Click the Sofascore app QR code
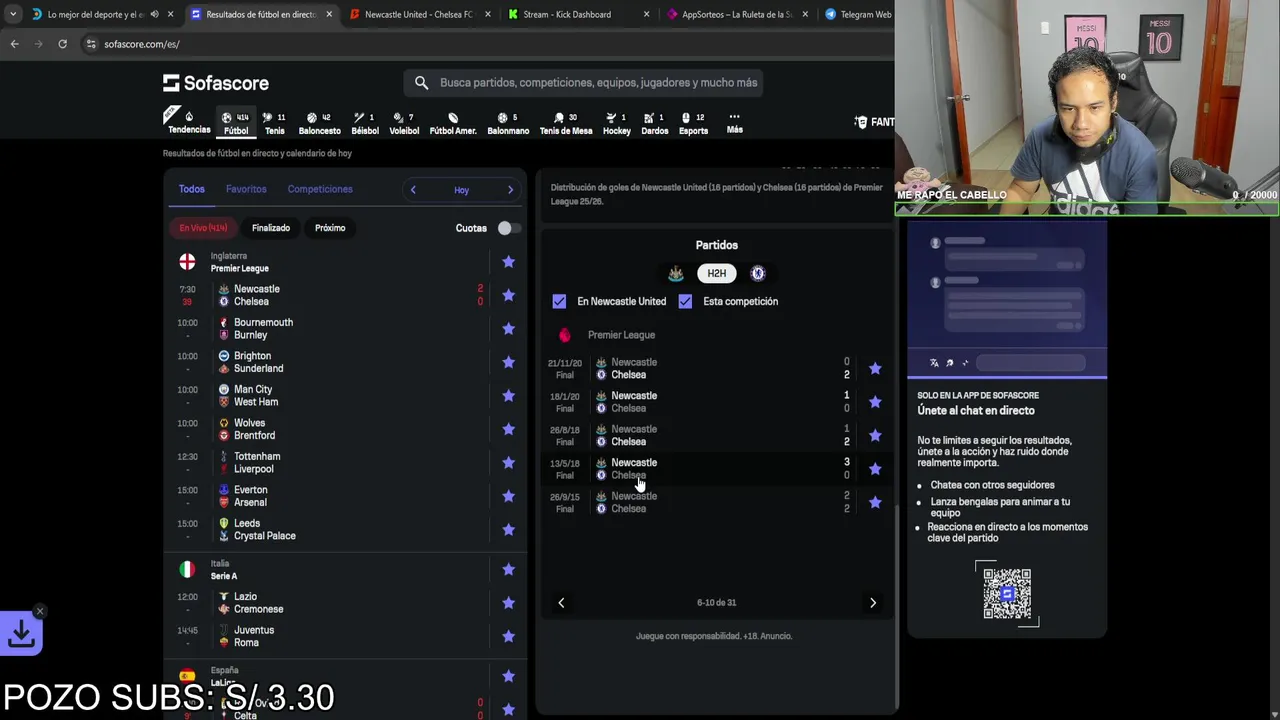 click(x=1007, y=594)
